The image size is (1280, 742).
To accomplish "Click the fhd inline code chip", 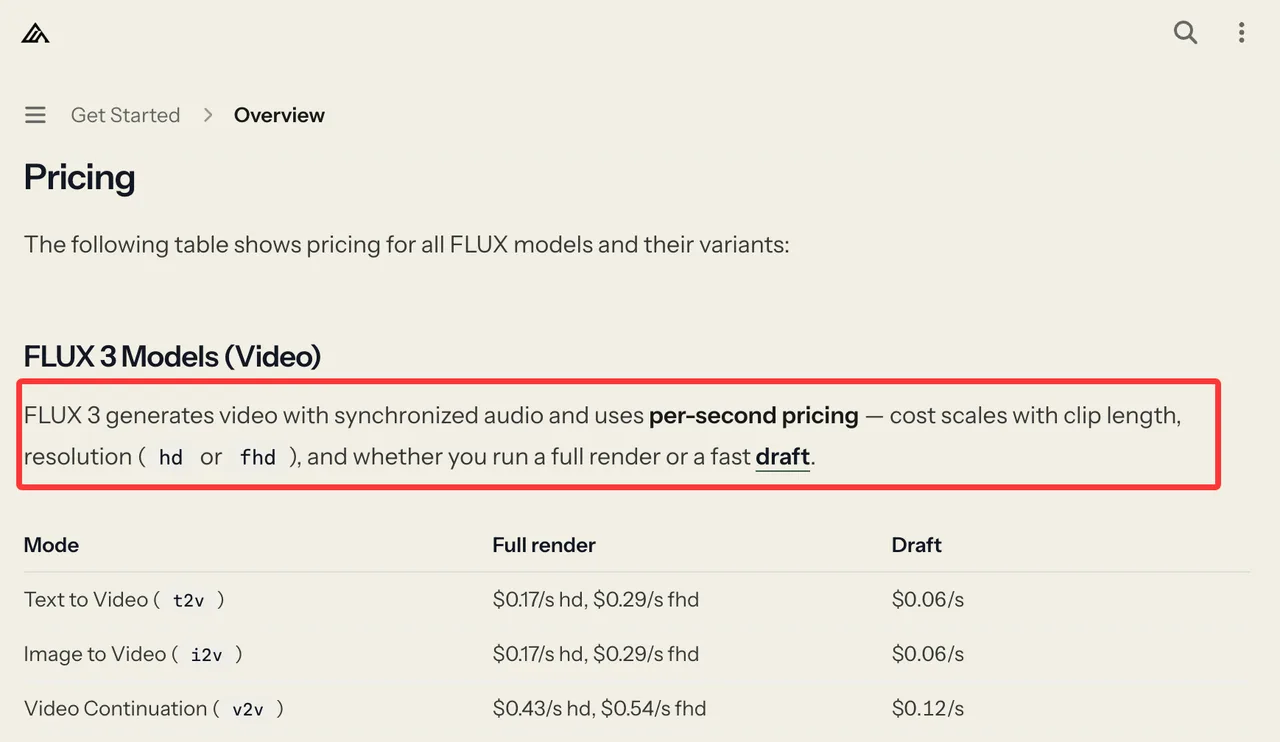I will point(257,457).
